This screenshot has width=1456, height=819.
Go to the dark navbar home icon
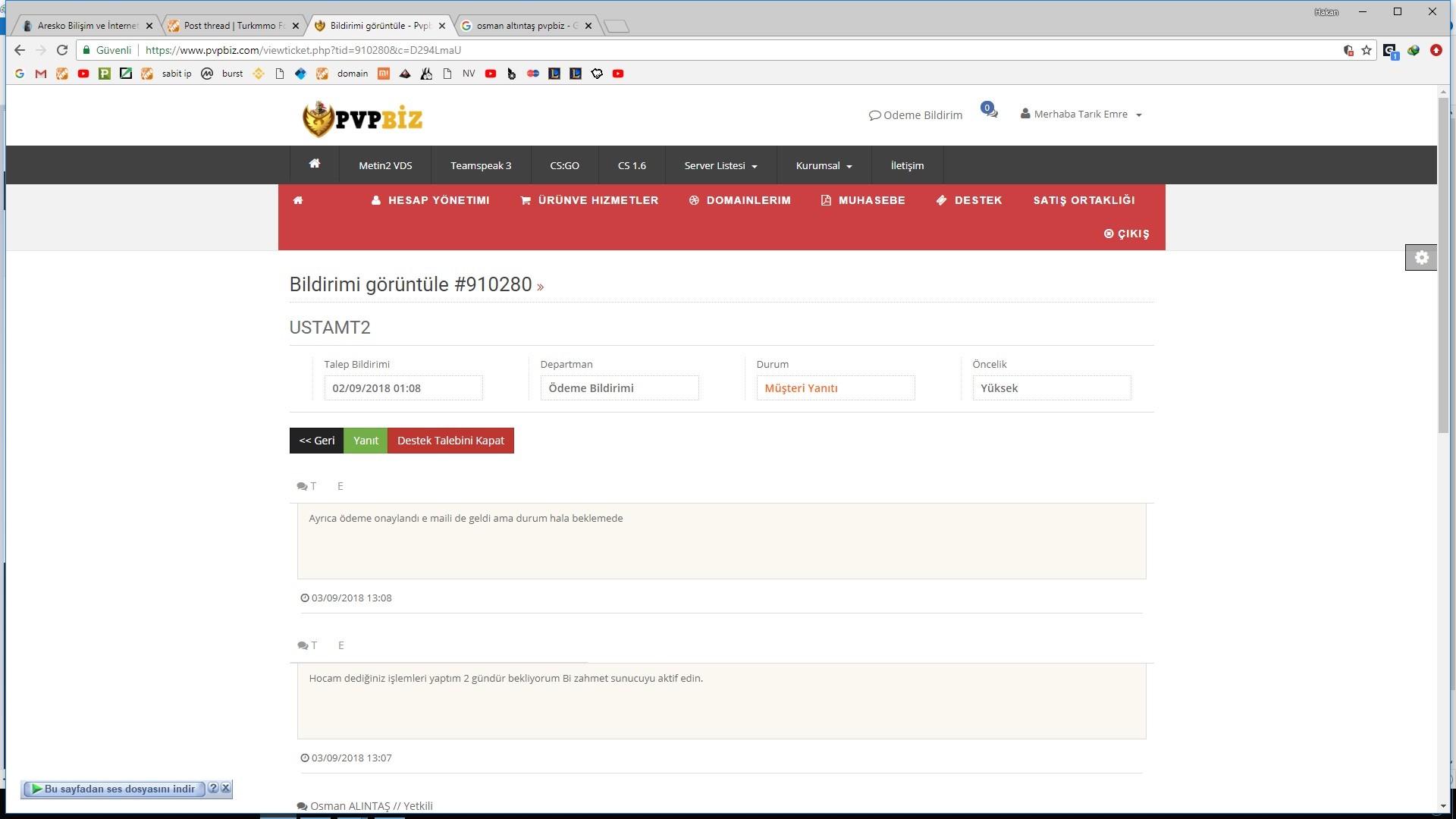click(x=315, y=165)
